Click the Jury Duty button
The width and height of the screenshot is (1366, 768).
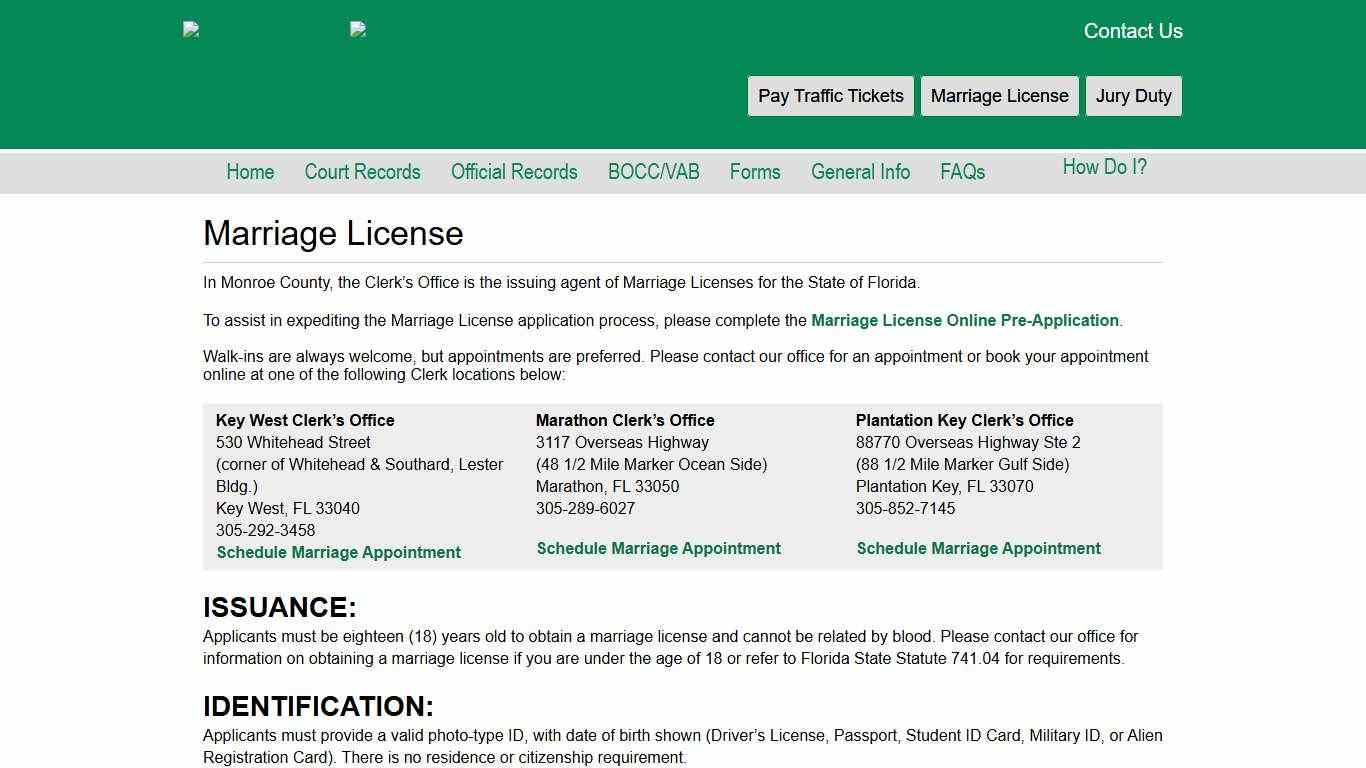pos(1133,95)
